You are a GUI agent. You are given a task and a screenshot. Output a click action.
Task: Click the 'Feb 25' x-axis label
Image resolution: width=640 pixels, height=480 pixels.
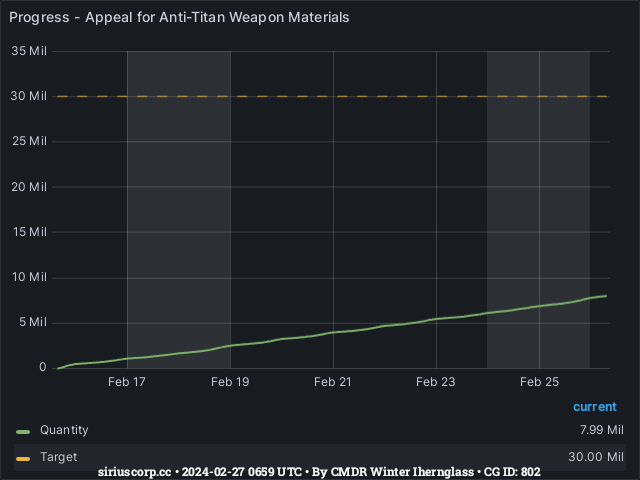539,382
